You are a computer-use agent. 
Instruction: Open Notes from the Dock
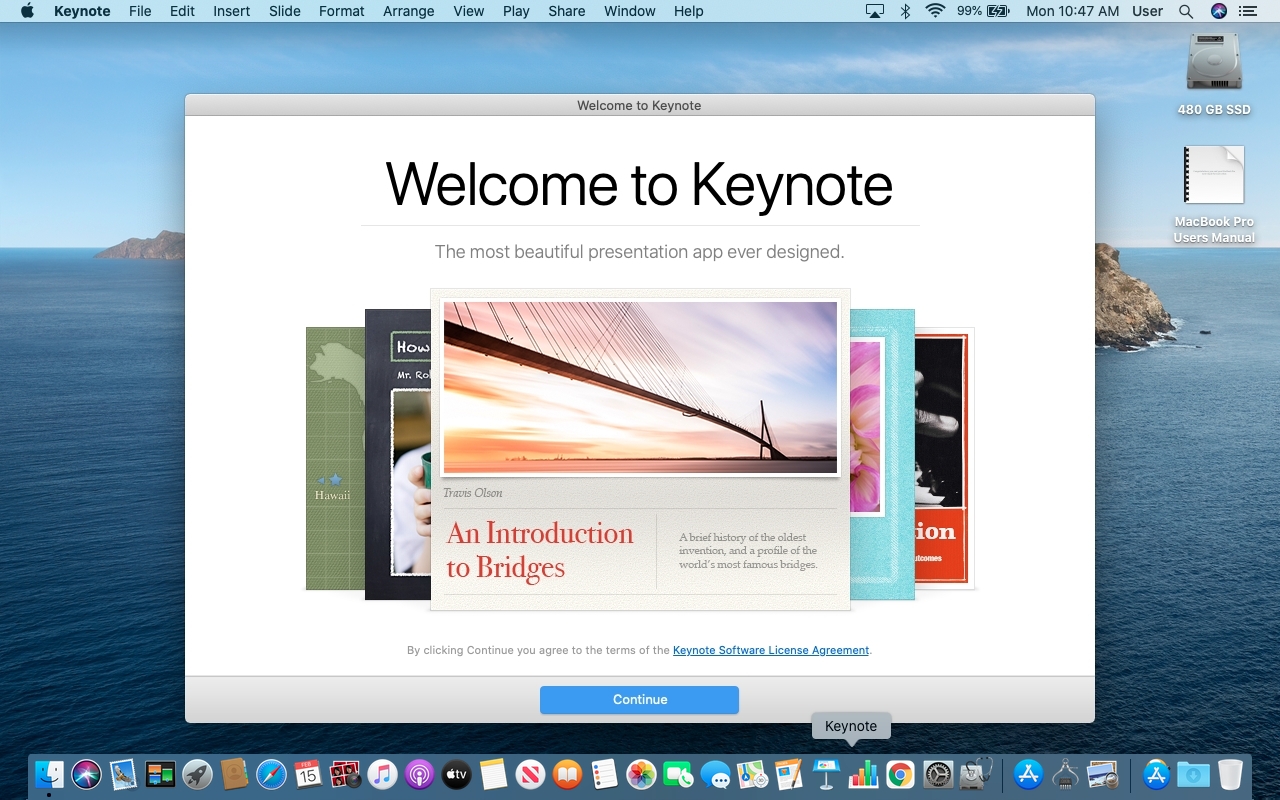(x=493, y=774)
